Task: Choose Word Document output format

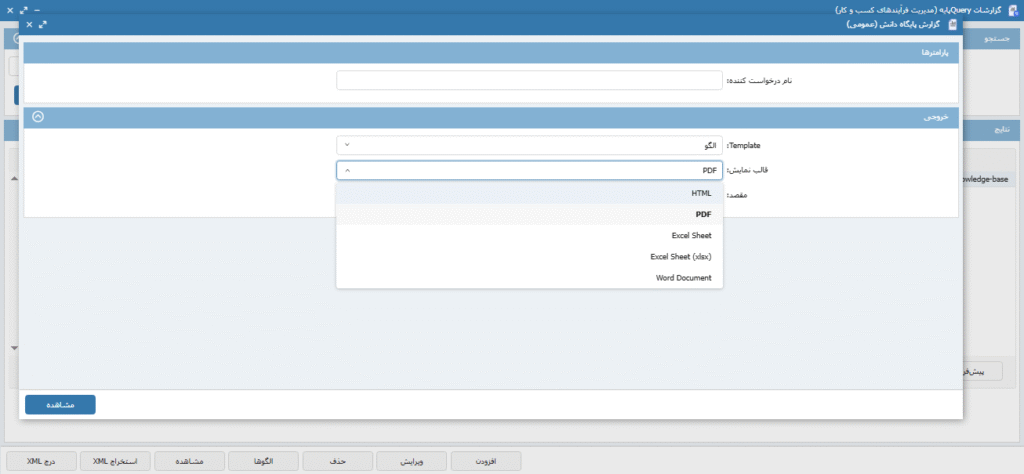Action: coord(529,278)
